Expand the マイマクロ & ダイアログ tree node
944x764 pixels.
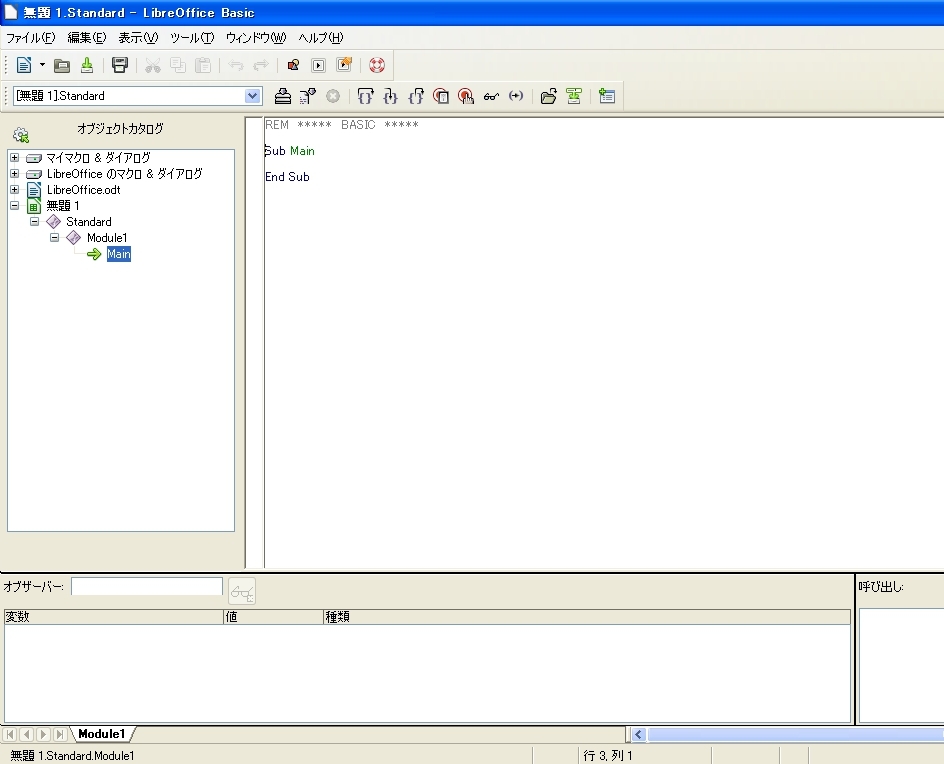click(x=15, y=158)
